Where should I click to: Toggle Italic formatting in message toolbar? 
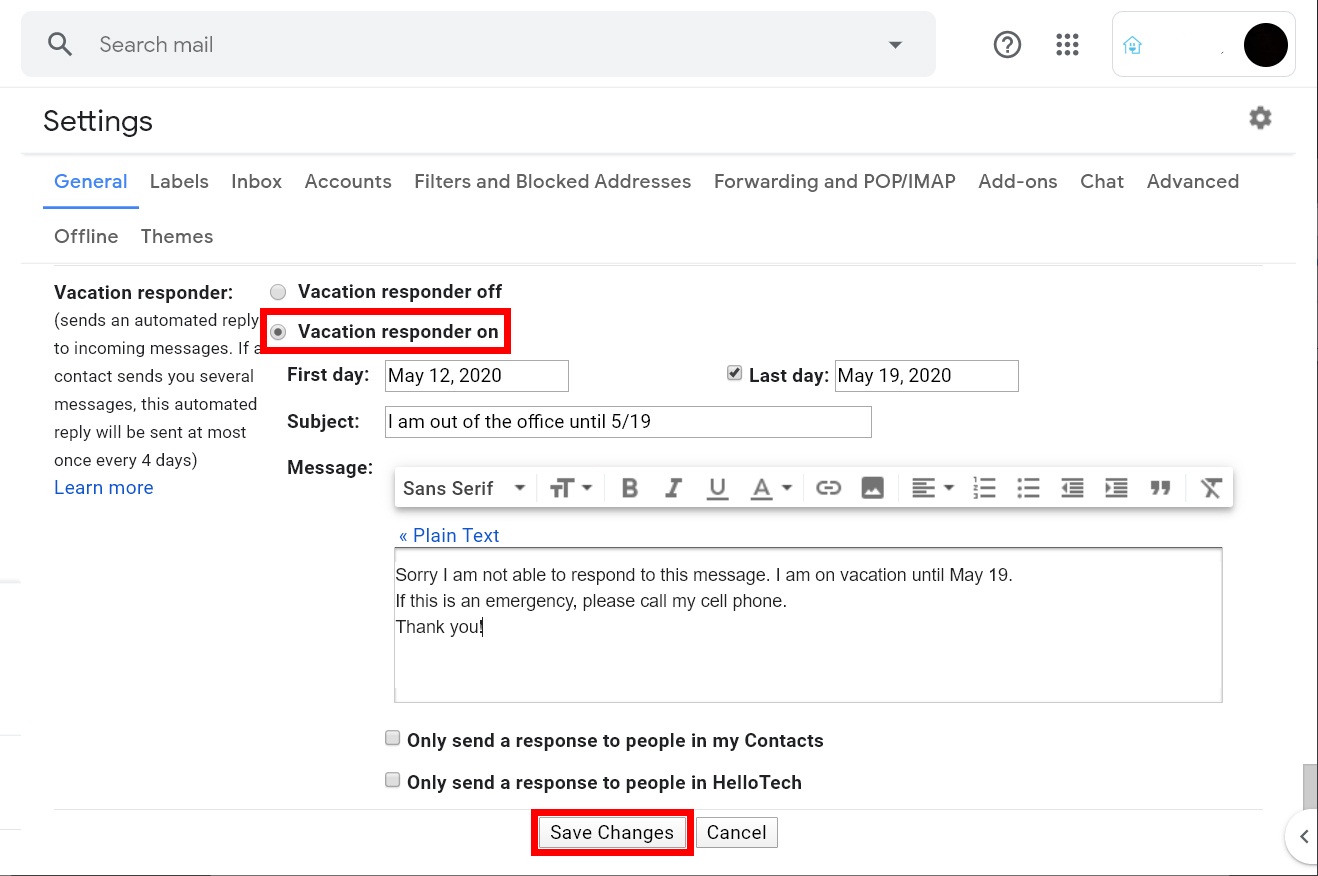pos(673,488)
